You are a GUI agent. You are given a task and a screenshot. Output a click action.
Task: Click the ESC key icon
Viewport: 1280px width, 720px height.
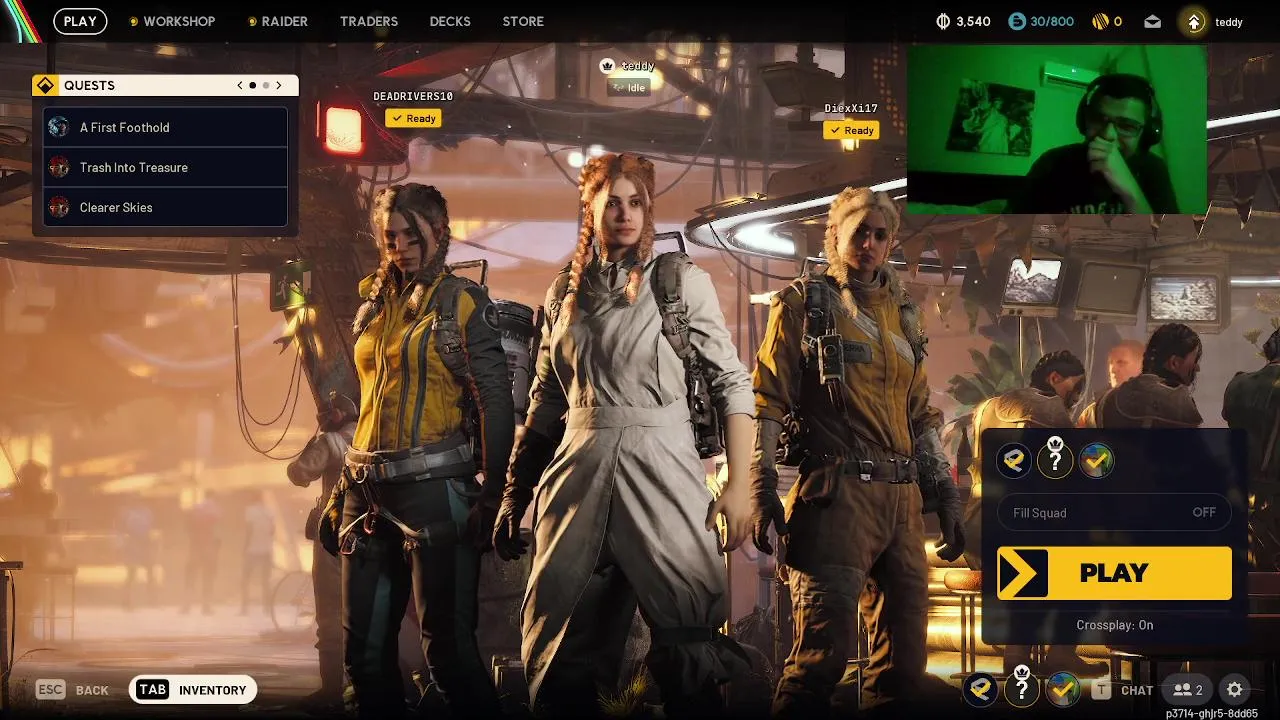coord(50,690)
